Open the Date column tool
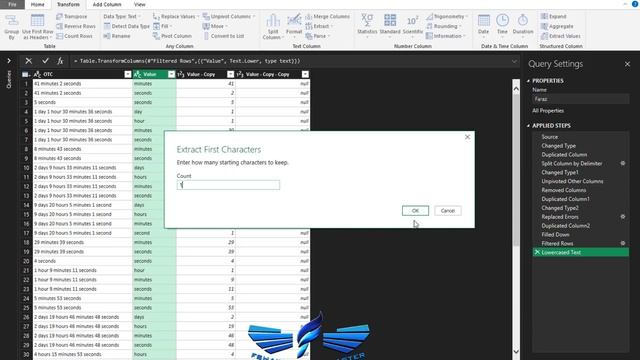This screenshot has height=360, width=640. pyautogui.click(x=483, y=24)
